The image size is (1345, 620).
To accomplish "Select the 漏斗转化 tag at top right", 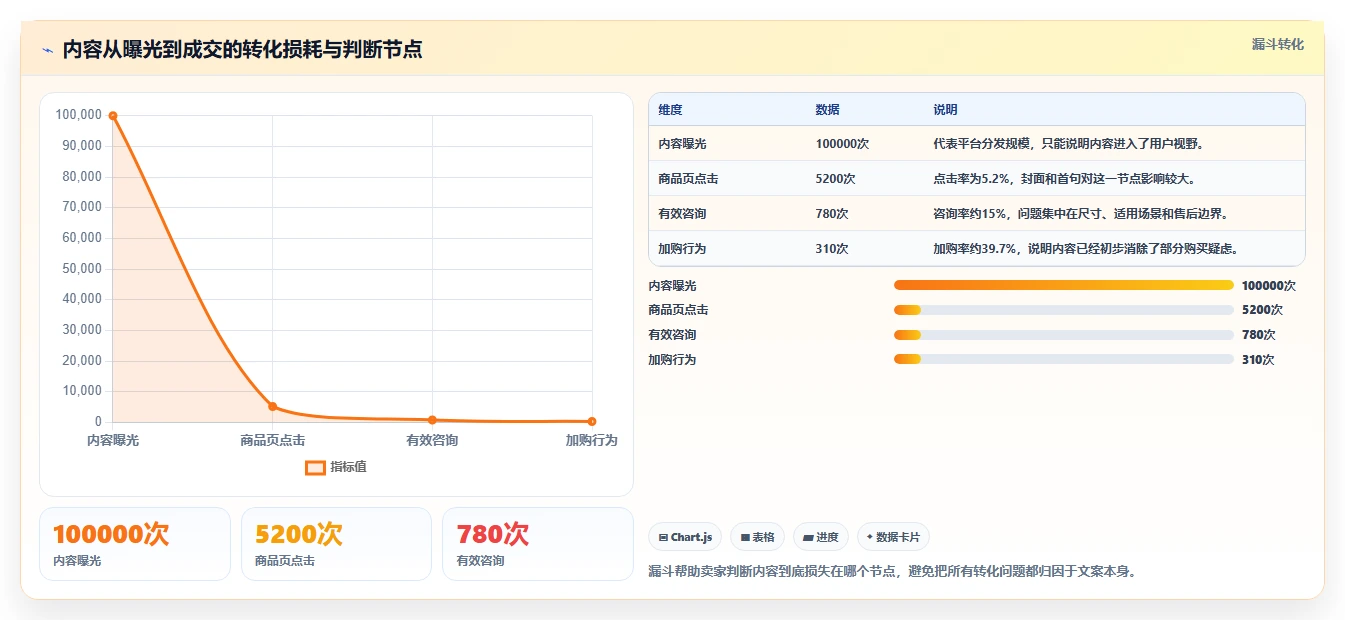I will pos(1278,44).
